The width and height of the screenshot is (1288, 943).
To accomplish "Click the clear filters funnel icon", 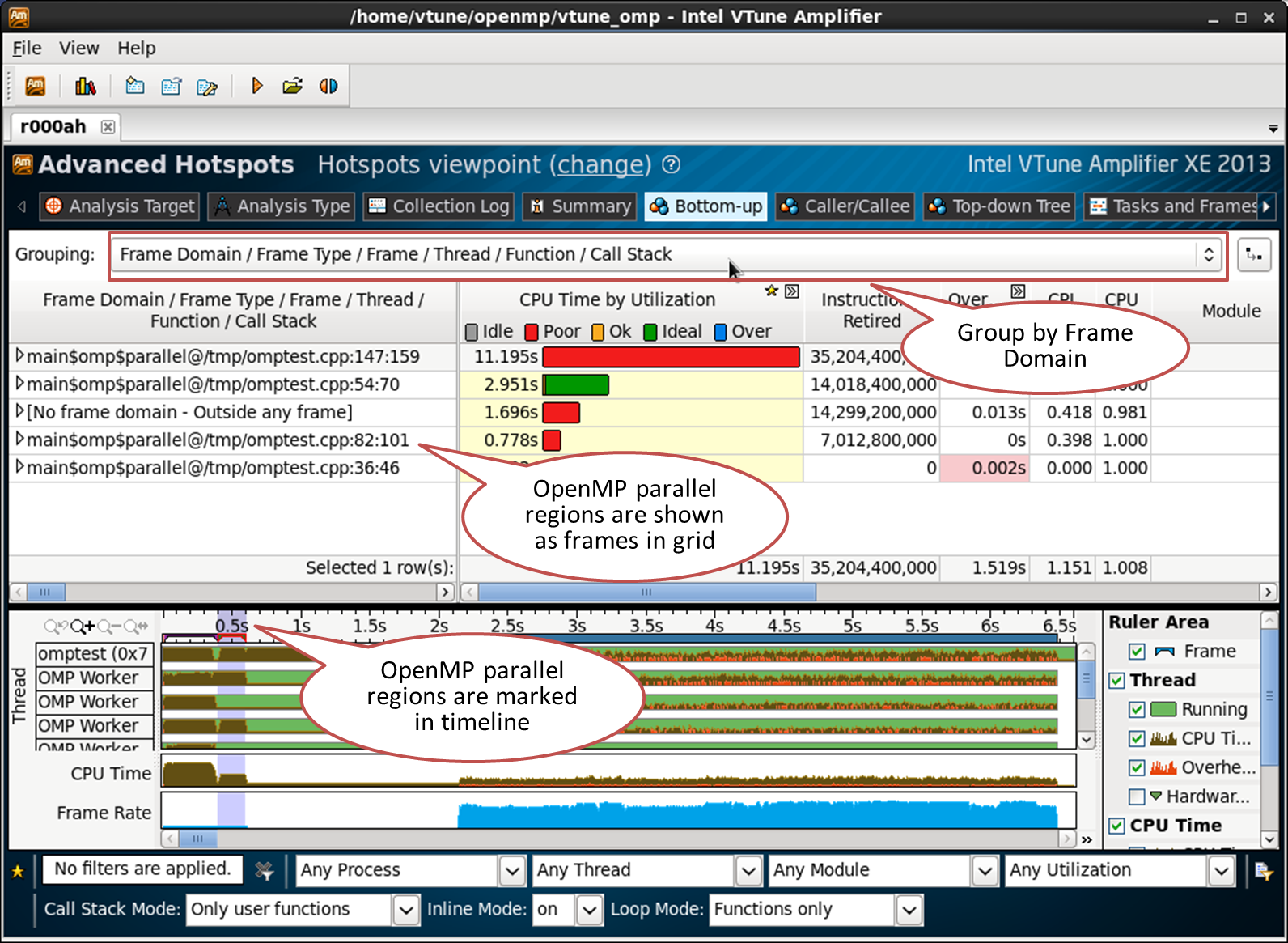I will 264,871.
